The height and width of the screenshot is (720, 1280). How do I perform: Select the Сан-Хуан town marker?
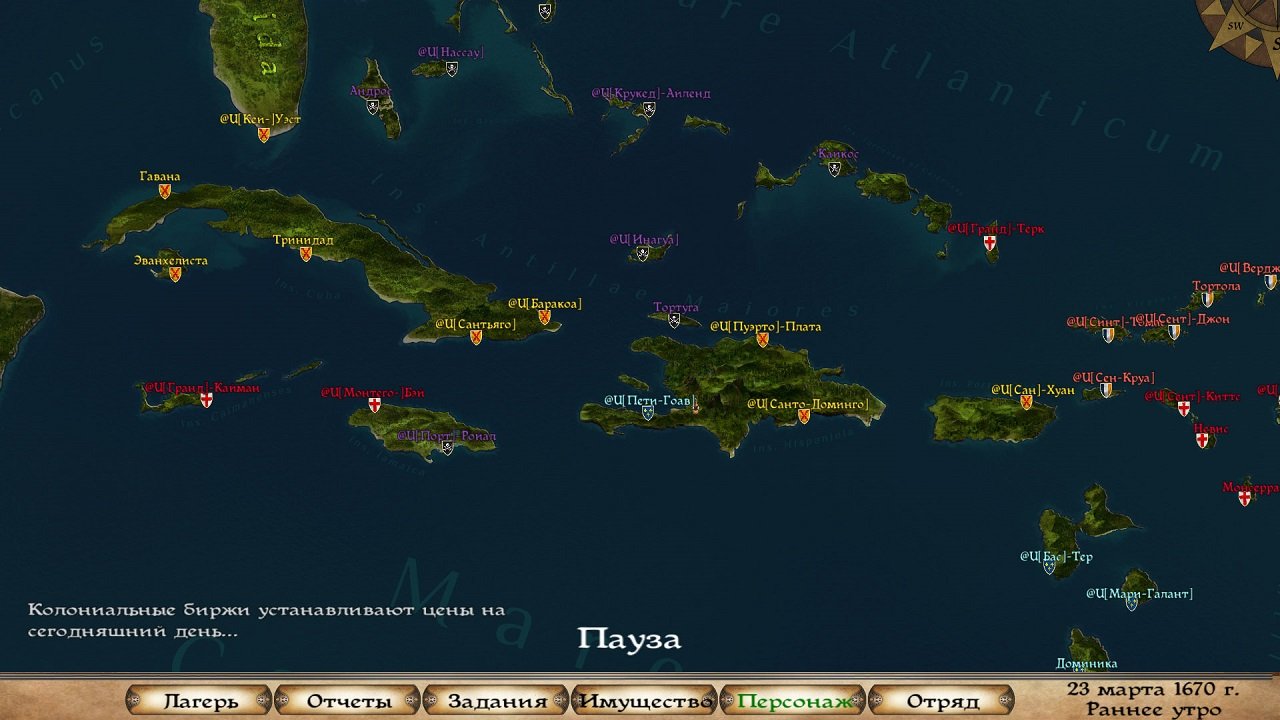1026,402
